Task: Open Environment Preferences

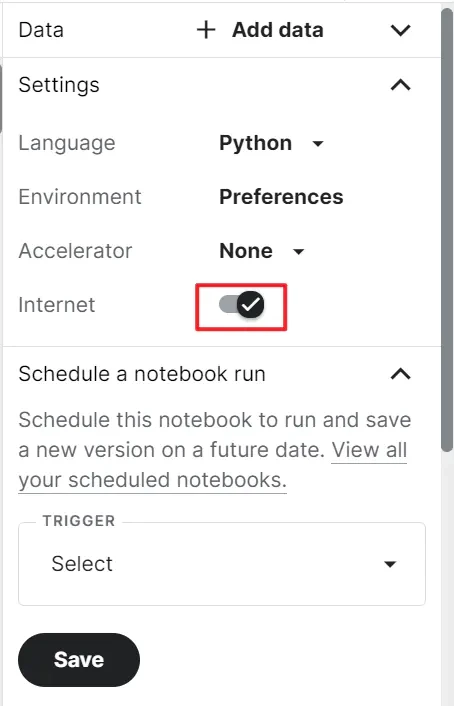Action: pos(281,197)
